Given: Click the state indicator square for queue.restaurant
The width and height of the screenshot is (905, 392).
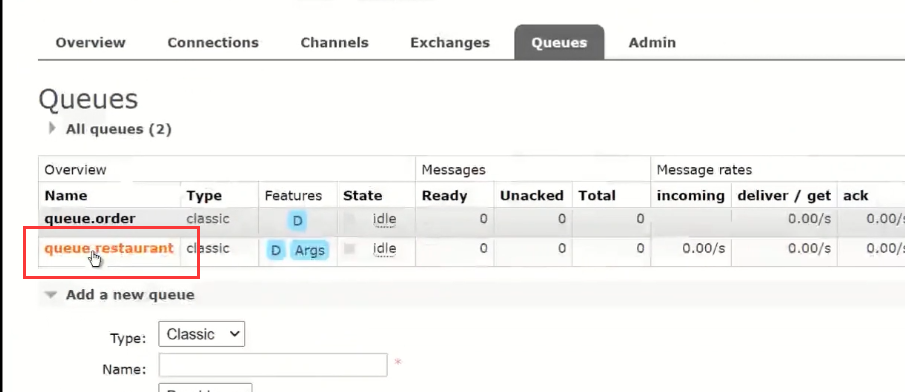Looking at the screenshot, I should [x=349, y=249].
